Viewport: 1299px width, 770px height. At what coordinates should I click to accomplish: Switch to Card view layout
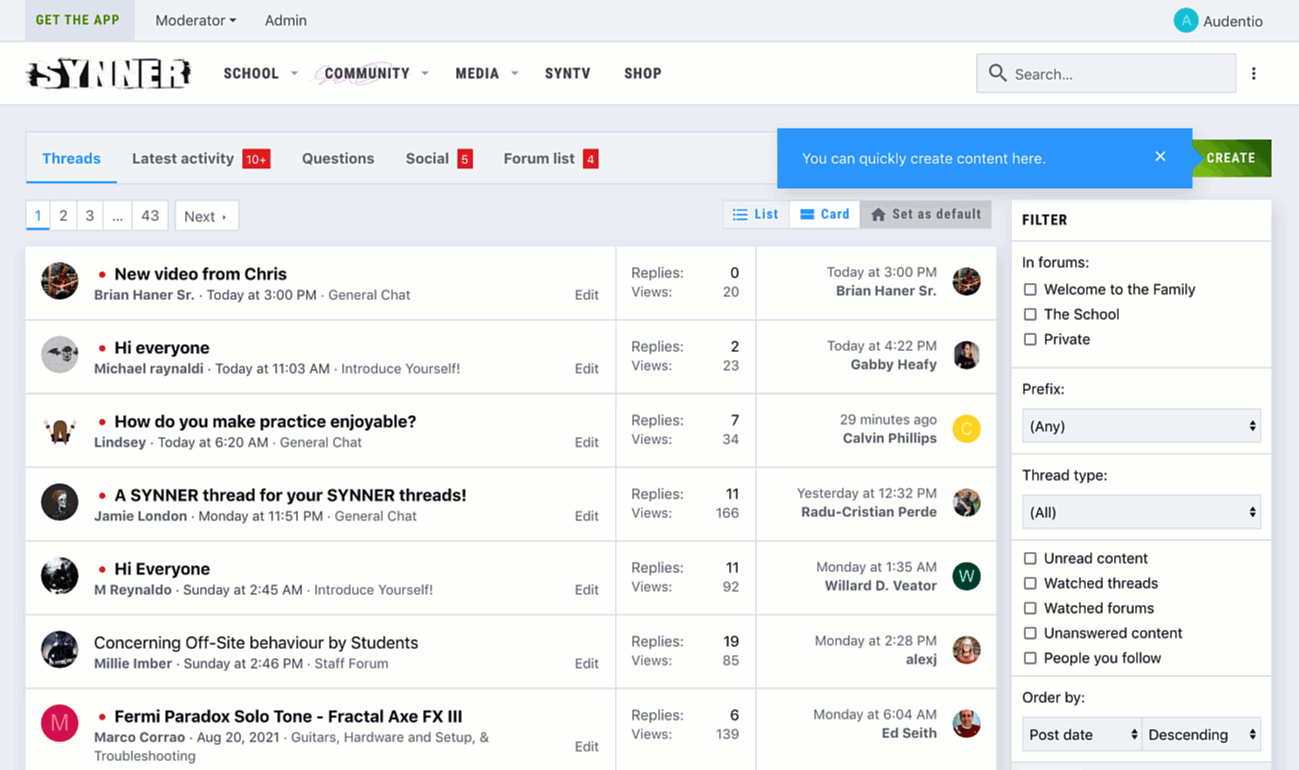[x=825, y=214]
